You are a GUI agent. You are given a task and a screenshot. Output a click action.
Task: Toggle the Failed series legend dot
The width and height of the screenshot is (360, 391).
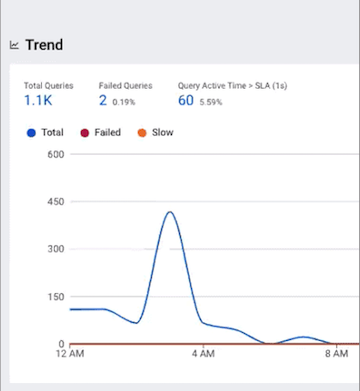click(85, 133)
